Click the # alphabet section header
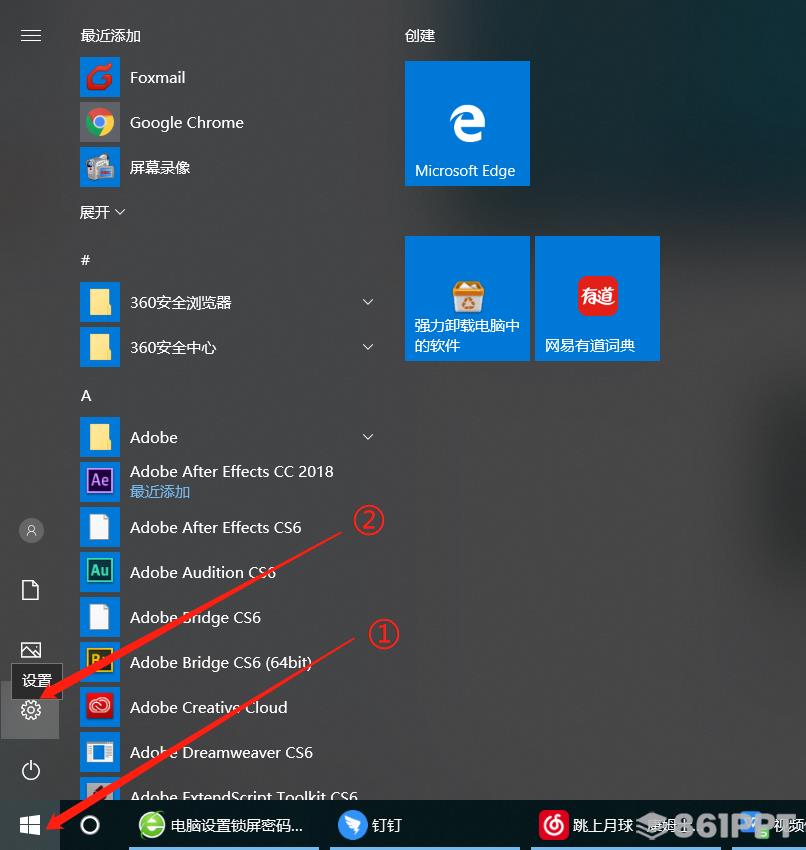The height and width of the screenshot is (850, 806). 85,260
